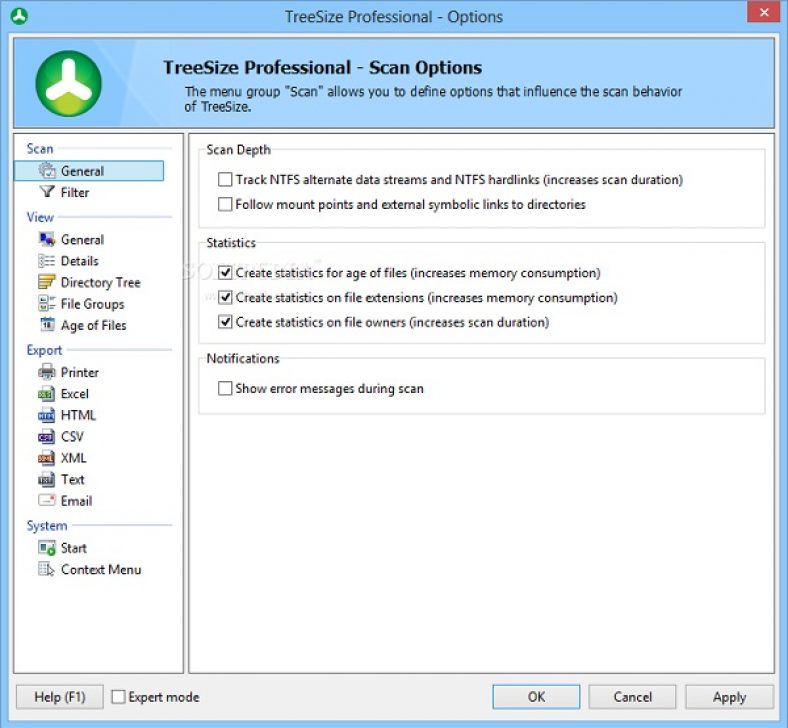Click the large TreeSize logo in header

pyautogui.click(x=69, y=83)
